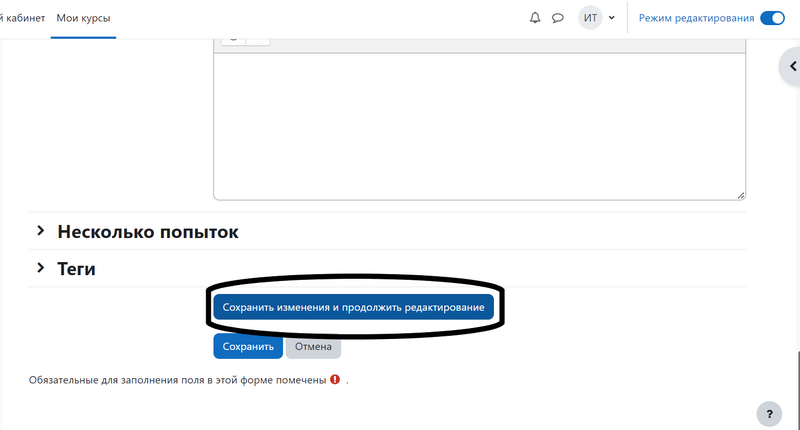Image resolution: width=800 pixels, height=430 pixels.
Task: Click the text area resize handle corner
Action: coord(740,195)
